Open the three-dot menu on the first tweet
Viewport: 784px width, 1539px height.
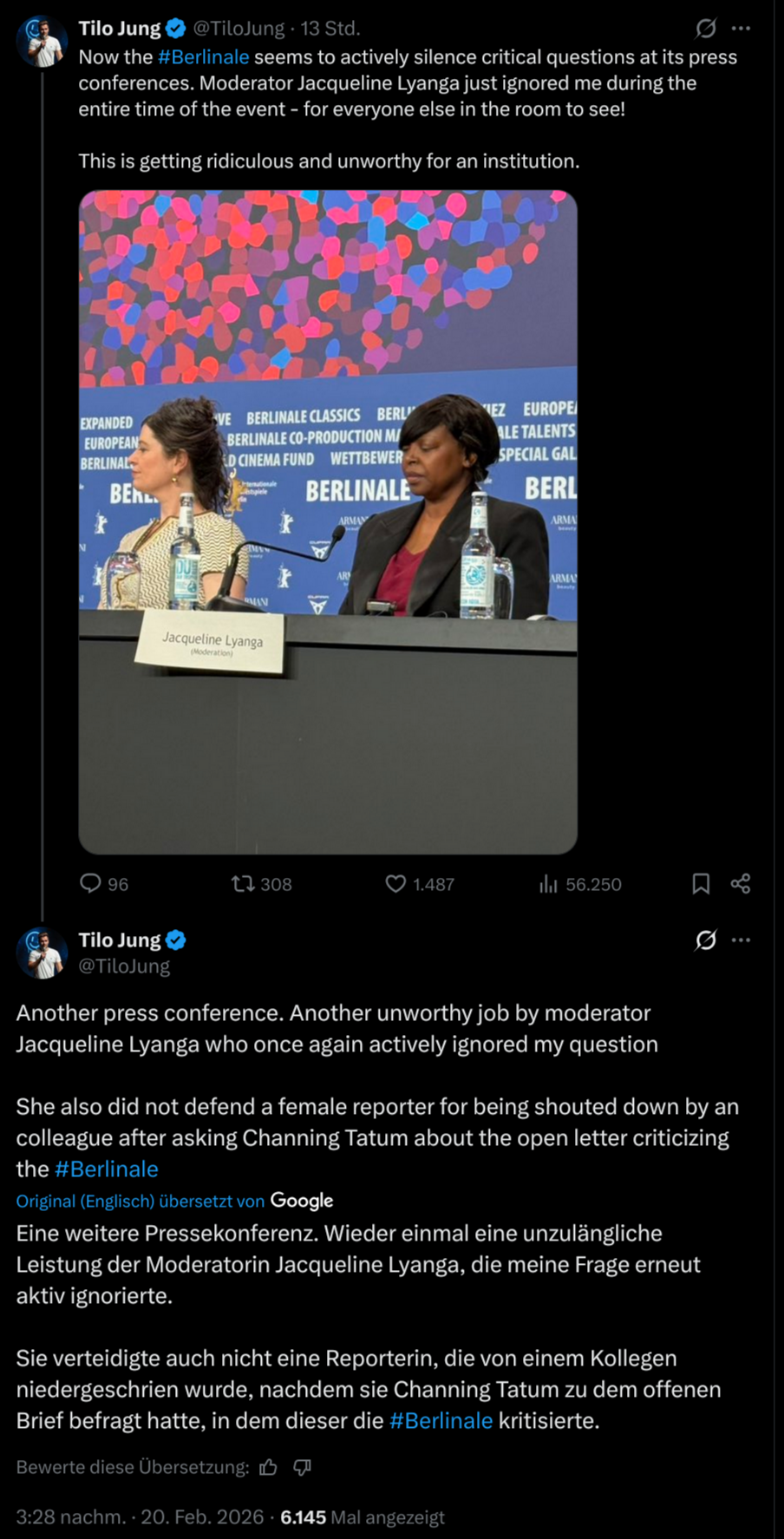pos(741,29)
